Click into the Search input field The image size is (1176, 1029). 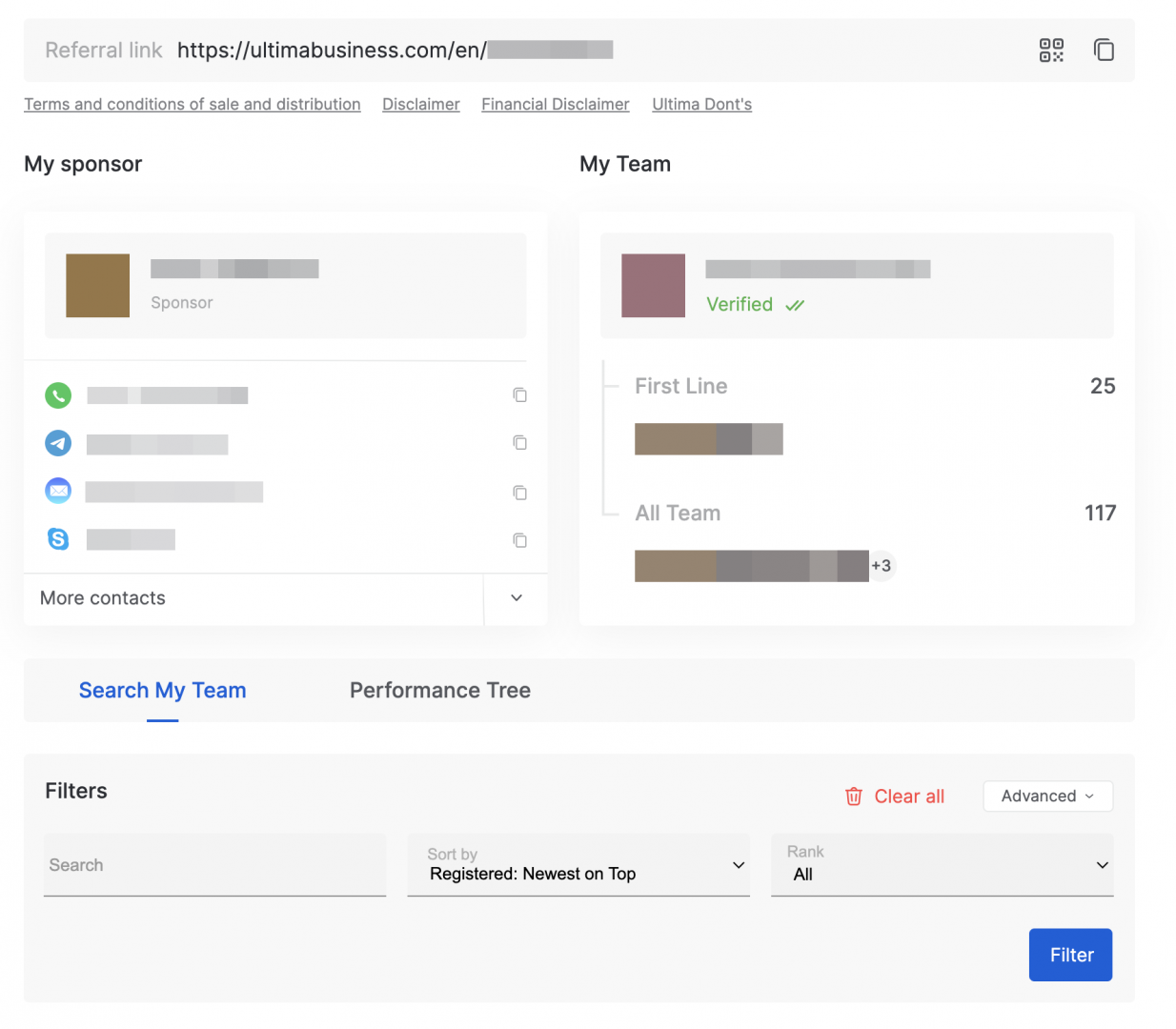pos(214,865)
